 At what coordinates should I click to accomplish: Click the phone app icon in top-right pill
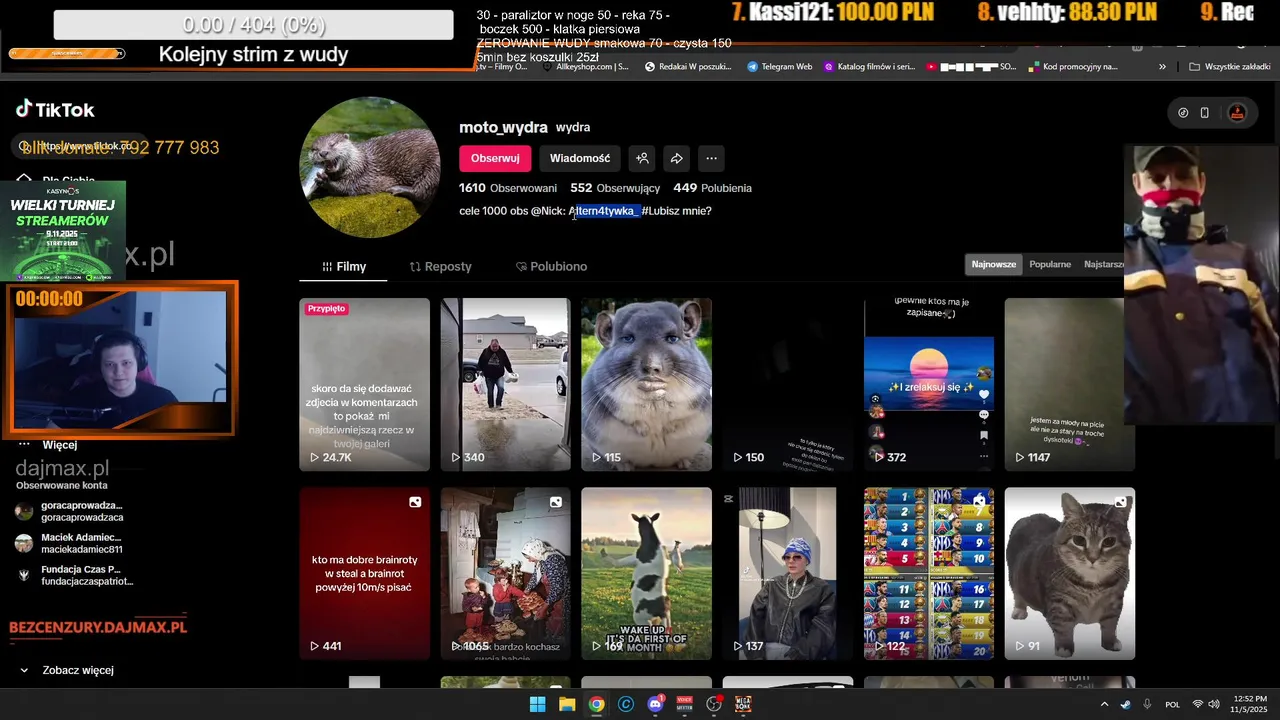tap(1205, 113)
